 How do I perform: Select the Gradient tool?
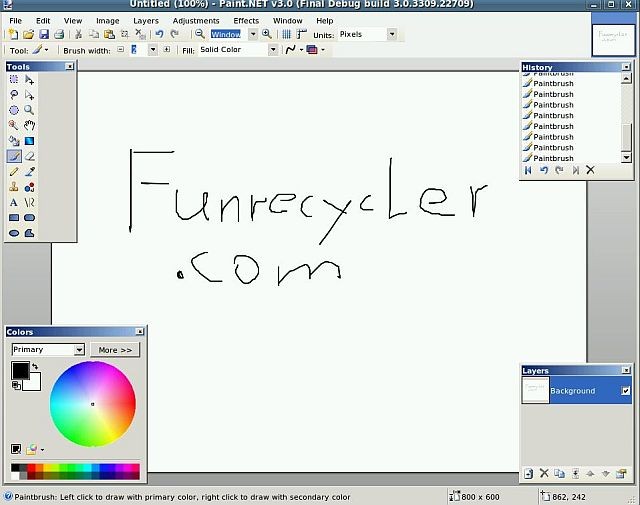point(29,141)
